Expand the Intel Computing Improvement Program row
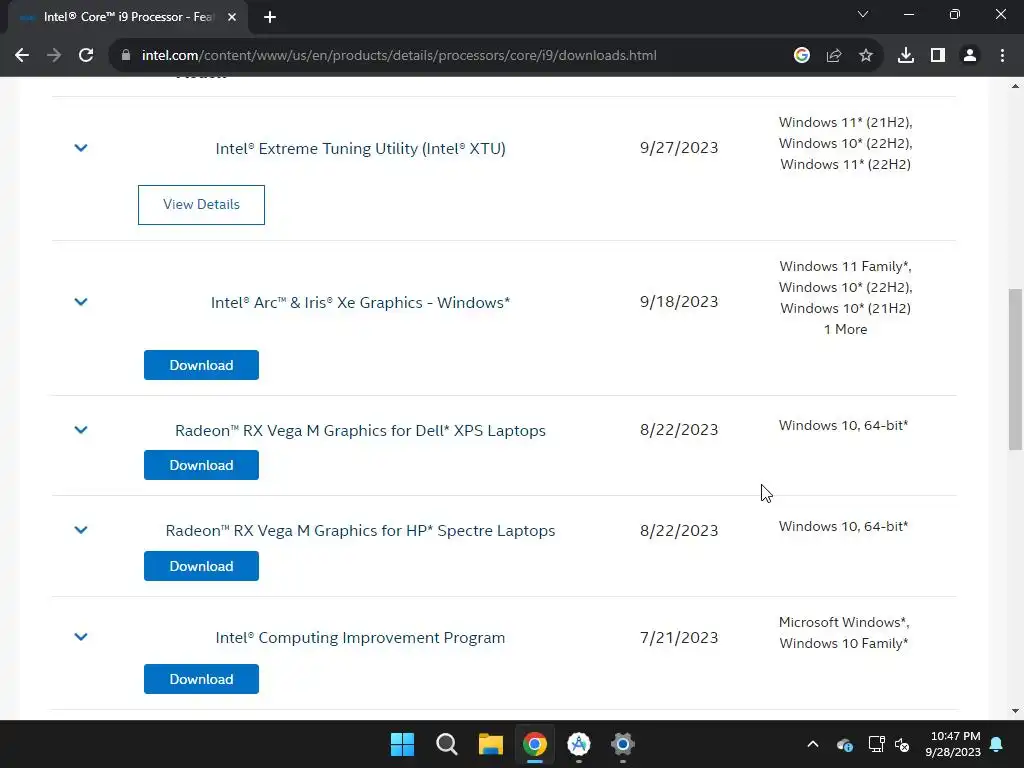 [81, 637]
